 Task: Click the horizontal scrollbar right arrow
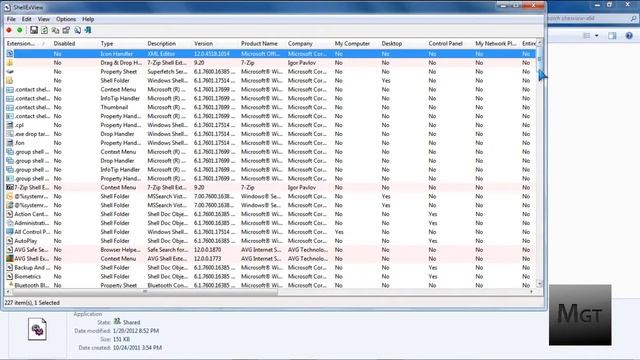point(531,292)
